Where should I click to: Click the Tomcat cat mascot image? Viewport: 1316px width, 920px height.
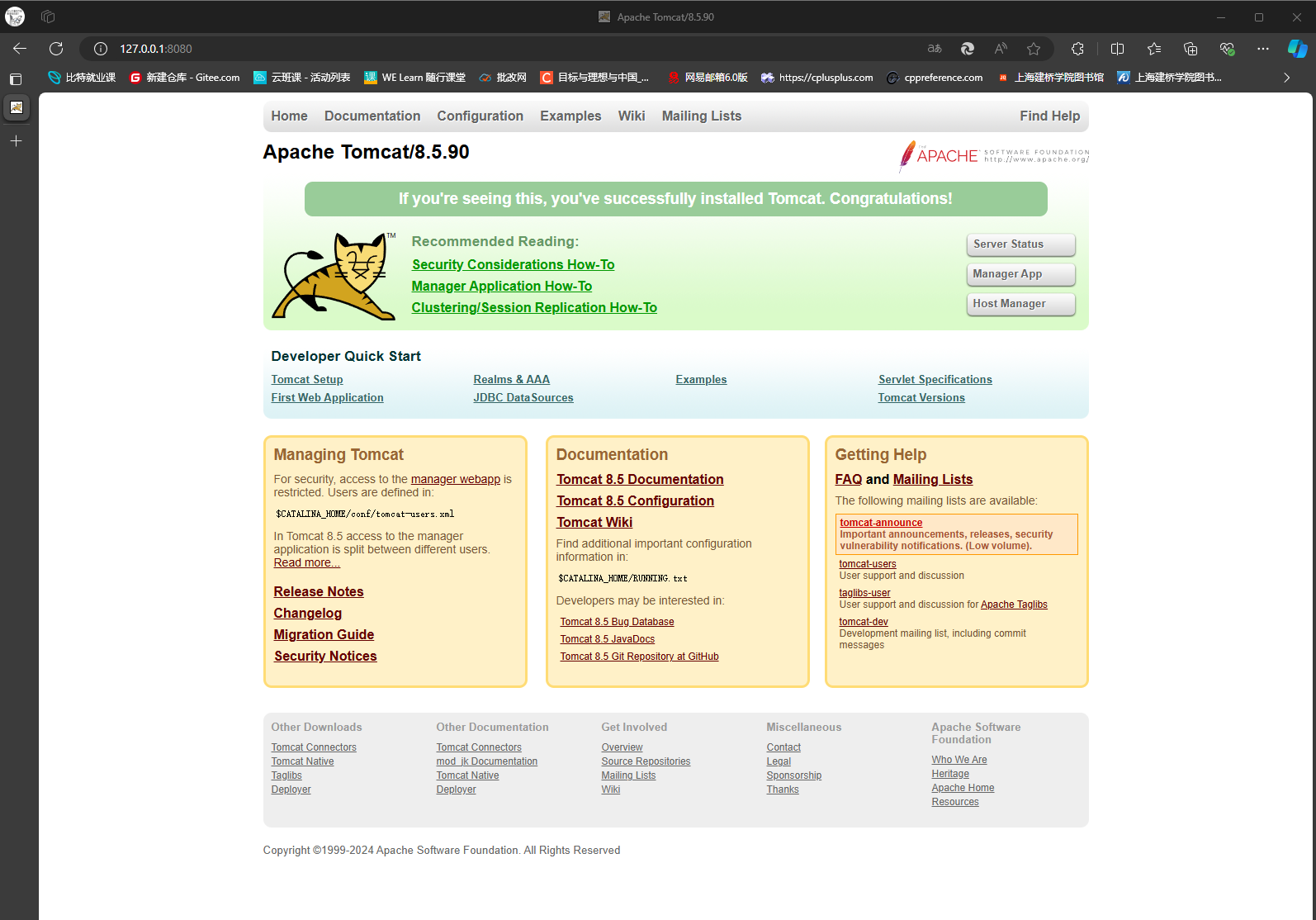[x=334, y=276]
